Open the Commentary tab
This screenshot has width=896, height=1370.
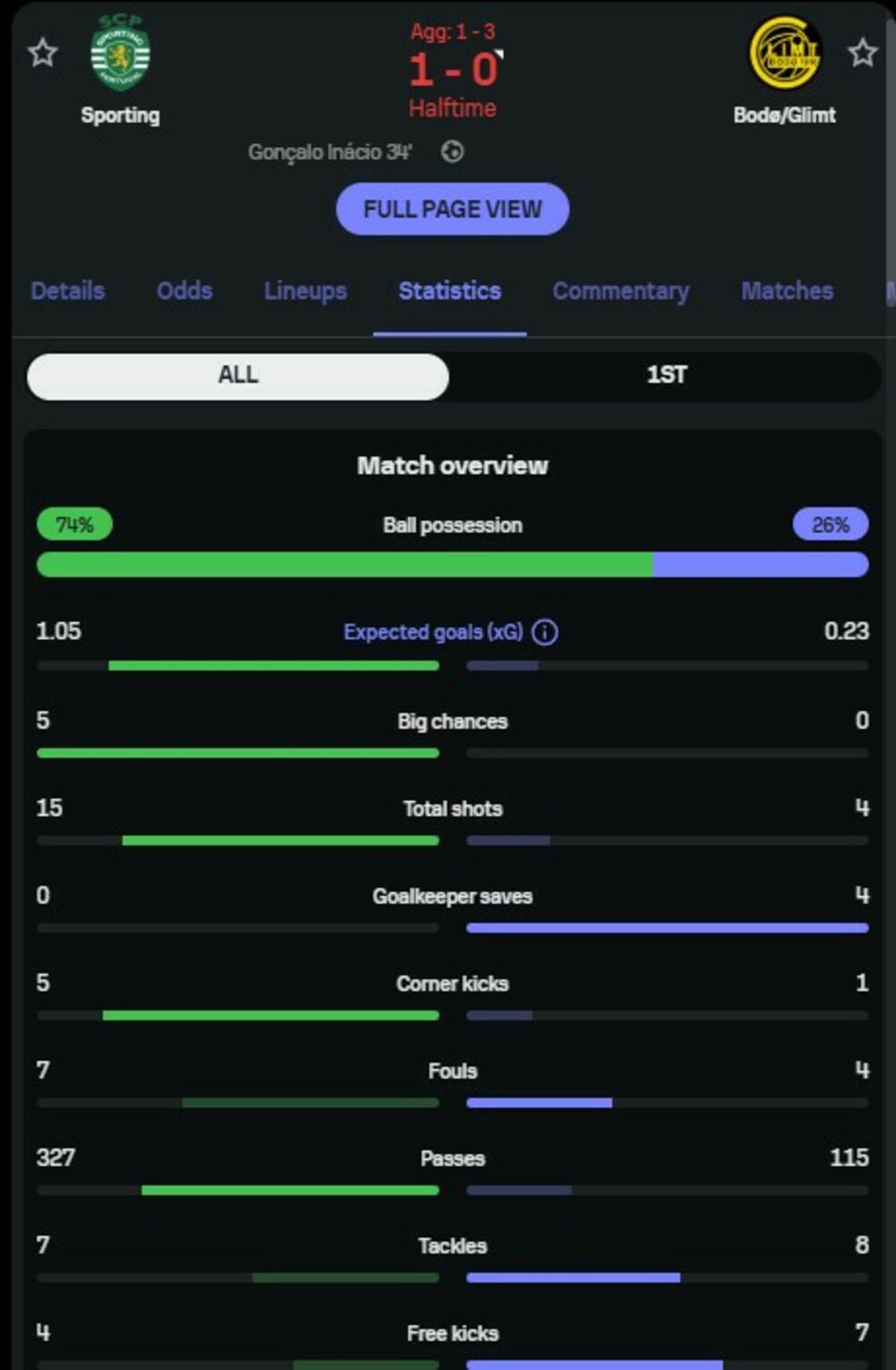(621, 291)
